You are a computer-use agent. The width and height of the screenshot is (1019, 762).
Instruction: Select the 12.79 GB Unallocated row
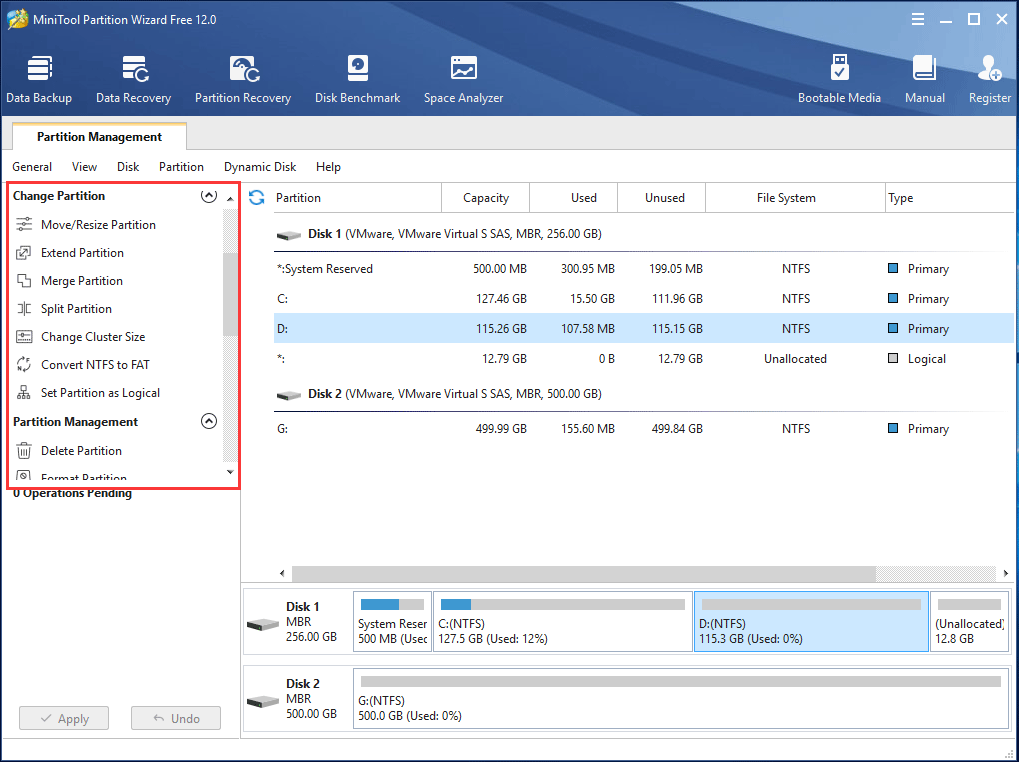pyautogui.click(x=643, y=359)
